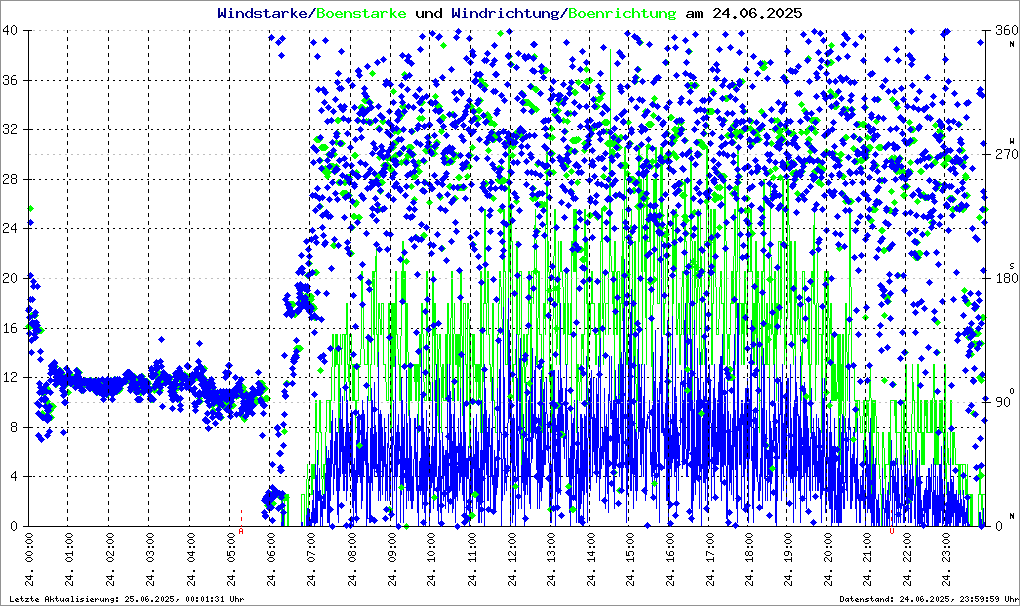Click the '20' wind speed scale label
Viewport: 1020px width, 606px height.
pyautogui.click(x=10, y=278)
